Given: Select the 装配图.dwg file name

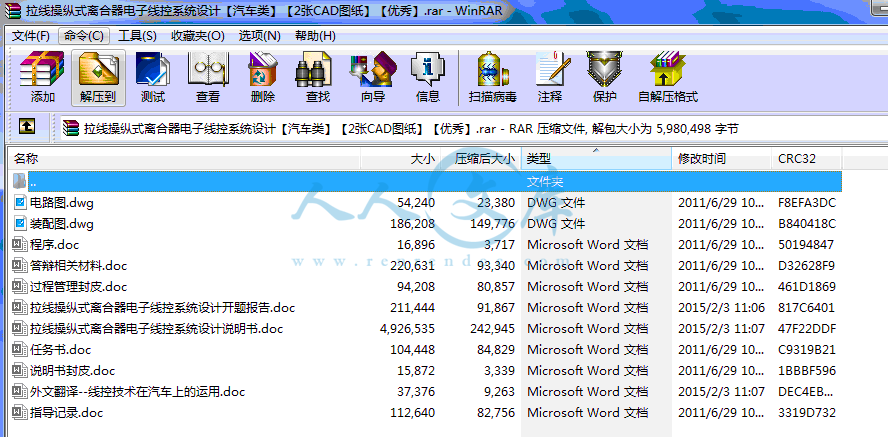Looking at the screenshot, I should tap(62, 224).
